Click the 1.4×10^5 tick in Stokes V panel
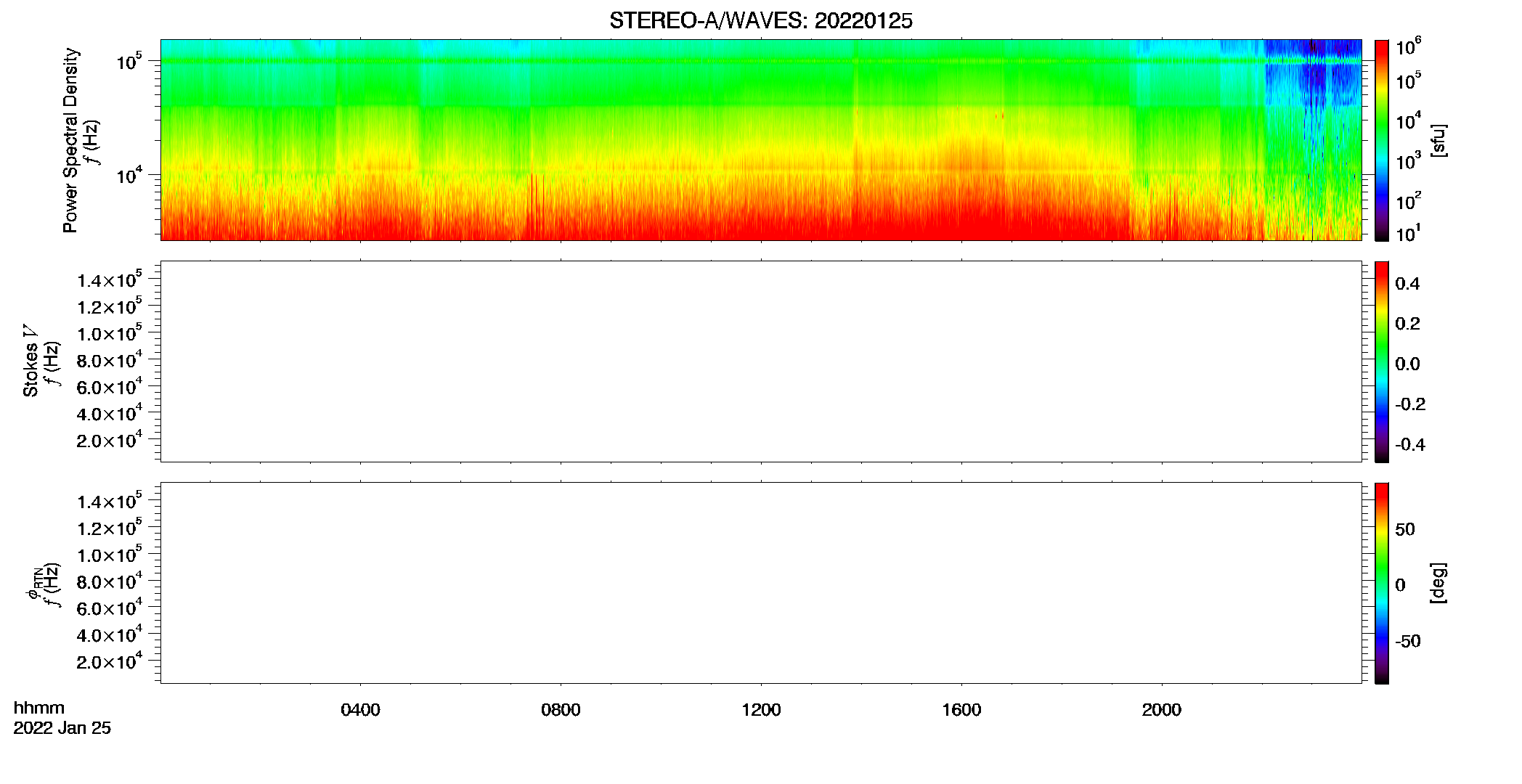This screenshot has width=1522, height=784. point(110,279)
